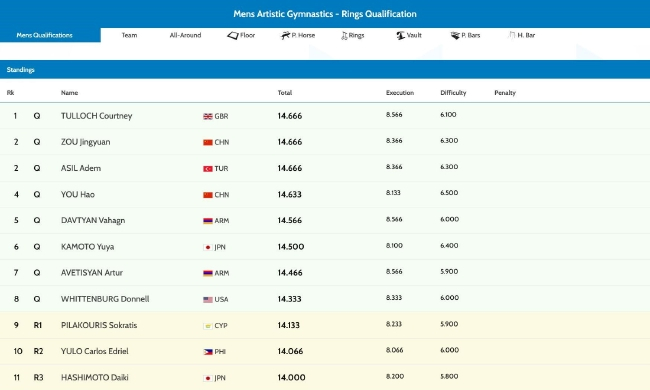Sort by the Difficulty column header
650x390 pixels.
tap(453, 93)
